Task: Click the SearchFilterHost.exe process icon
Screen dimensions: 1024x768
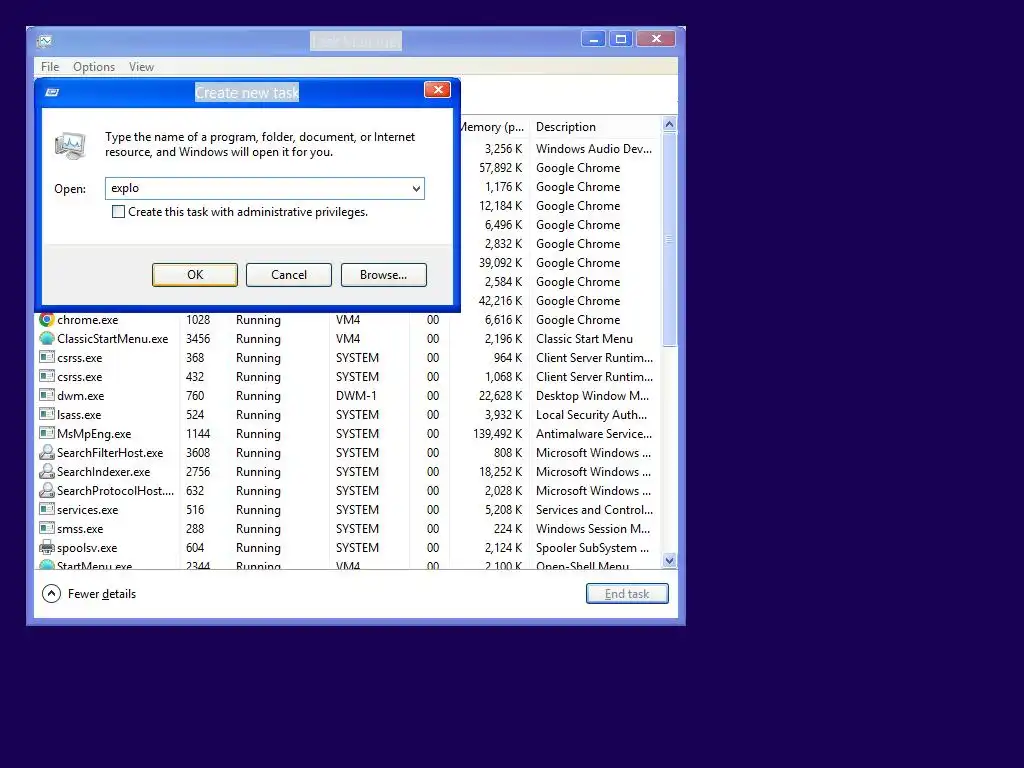Action: pos(46,453)
